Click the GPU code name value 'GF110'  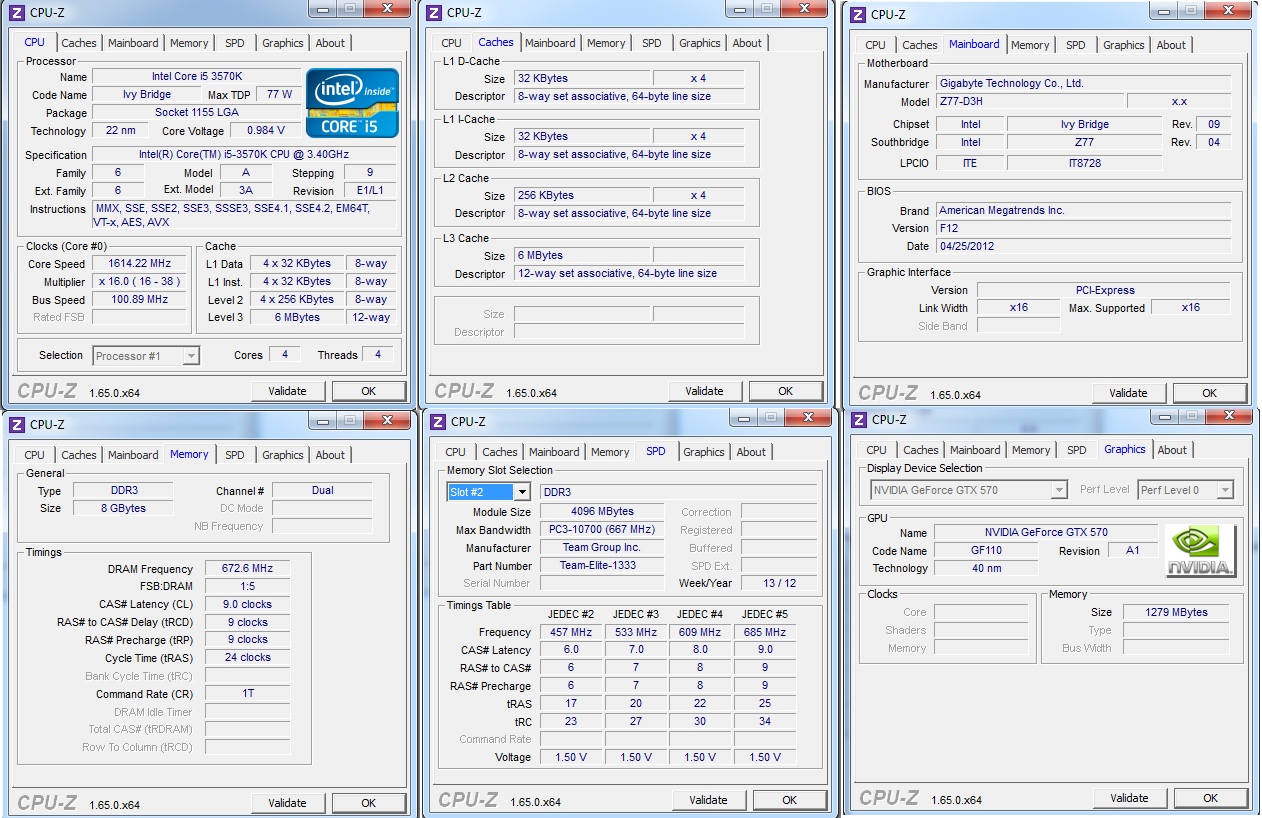pos(984,551)
